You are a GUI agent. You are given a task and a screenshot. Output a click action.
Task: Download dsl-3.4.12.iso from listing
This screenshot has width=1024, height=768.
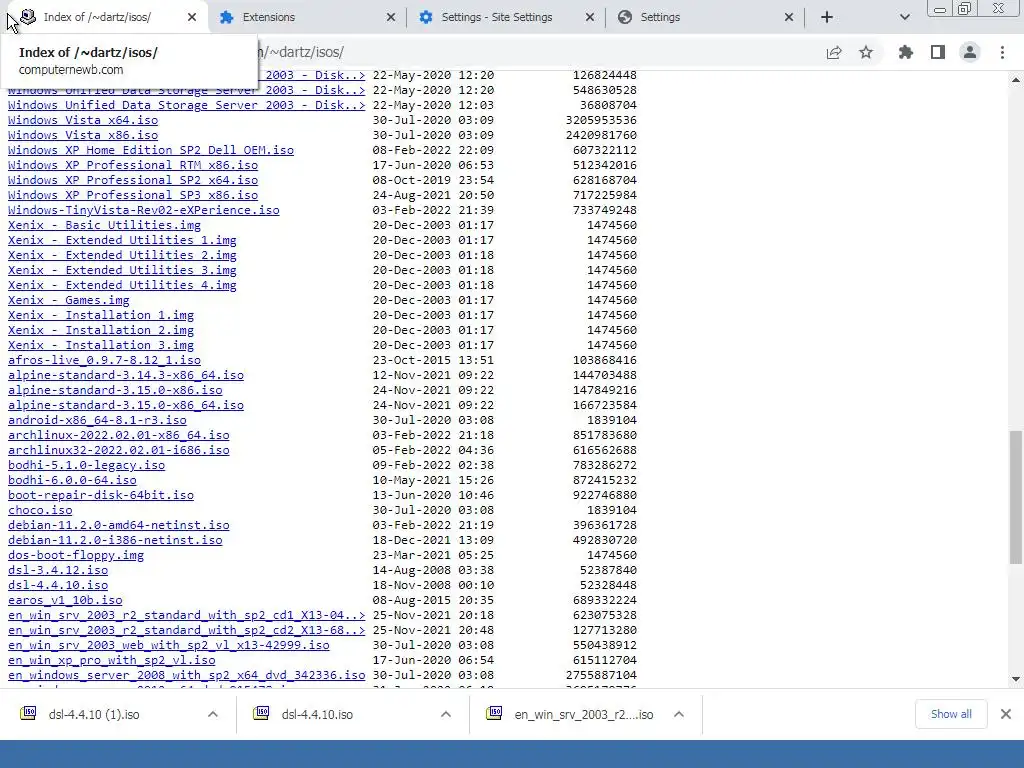click(x=58, y=571)
